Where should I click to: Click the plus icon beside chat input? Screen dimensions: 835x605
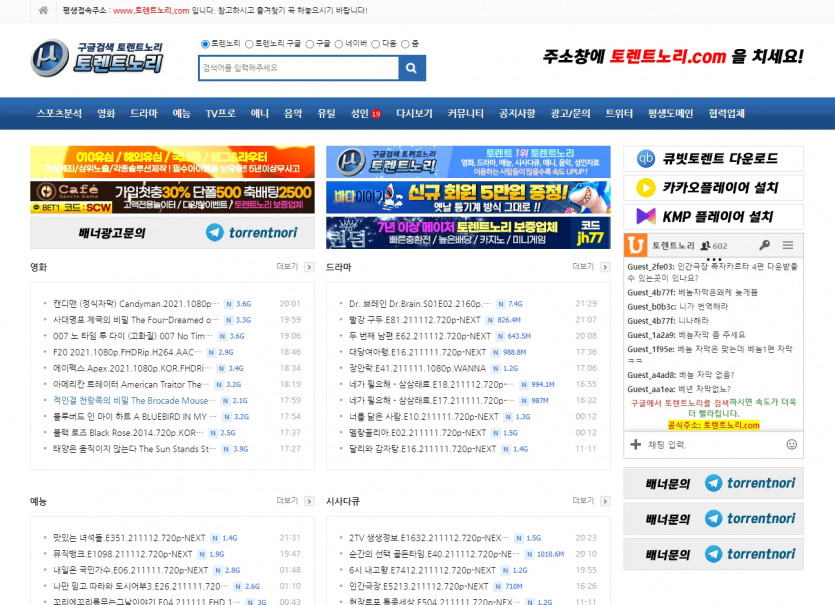[x=635, y=444]
